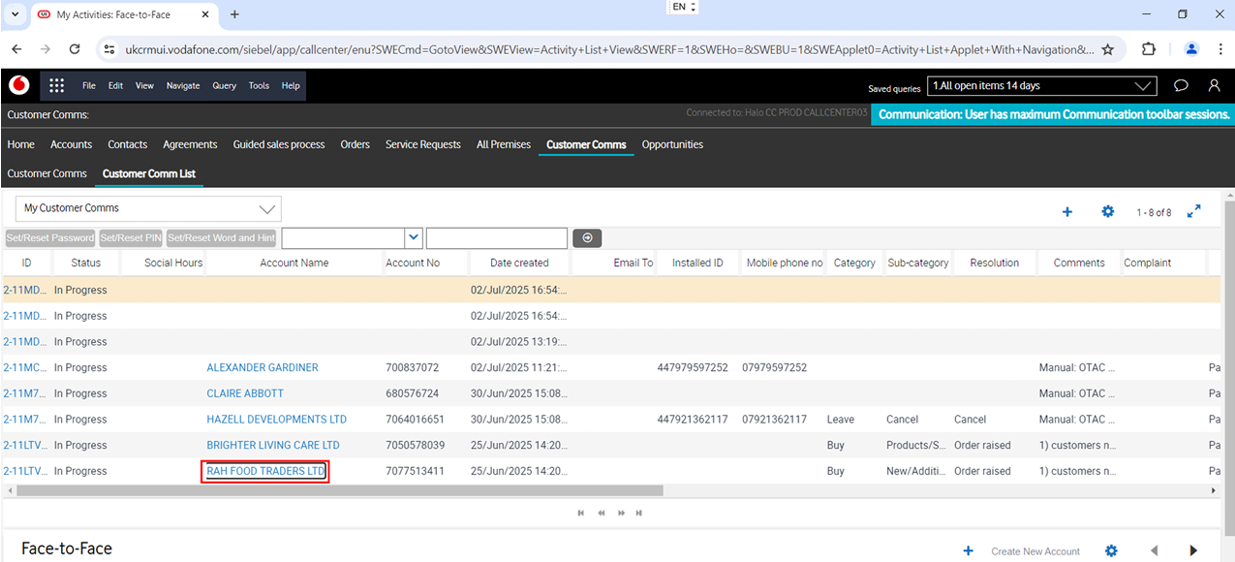The image size is (1235, 562).
Task: Open BRIGHTER LIVING CARE LTD account link
Action: coord(273,446)
